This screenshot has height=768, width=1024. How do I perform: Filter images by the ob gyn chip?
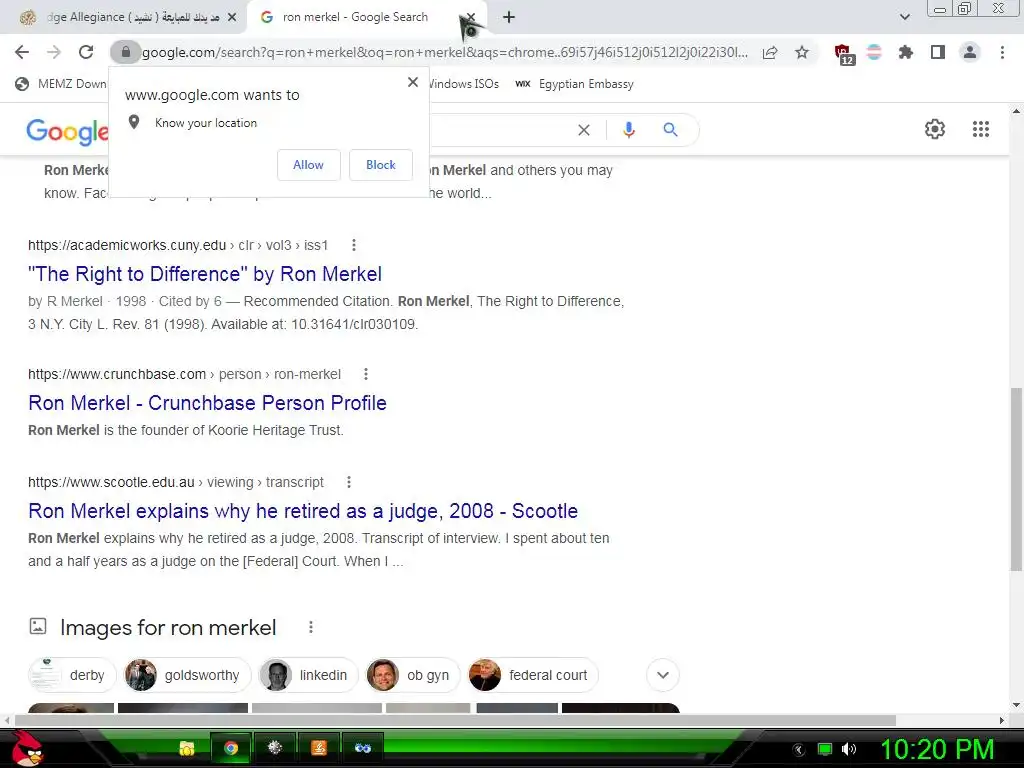[x=413, y=675]
